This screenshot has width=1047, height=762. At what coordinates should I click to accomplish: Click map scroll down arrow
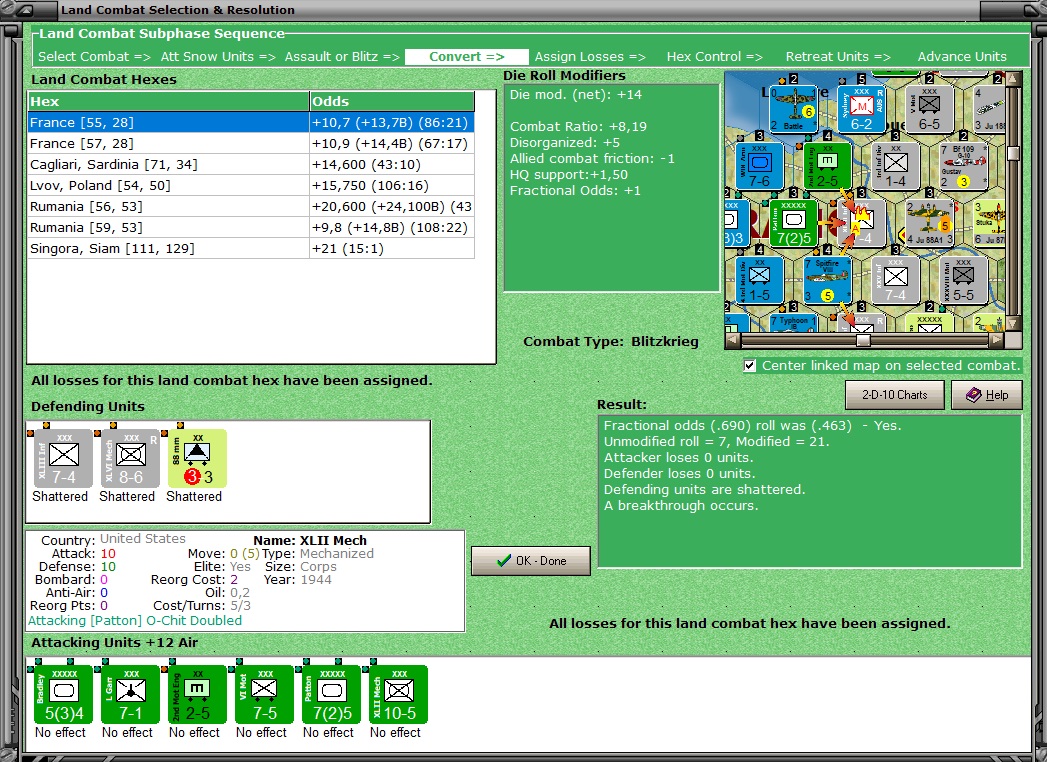click(x=1013, y=324)
